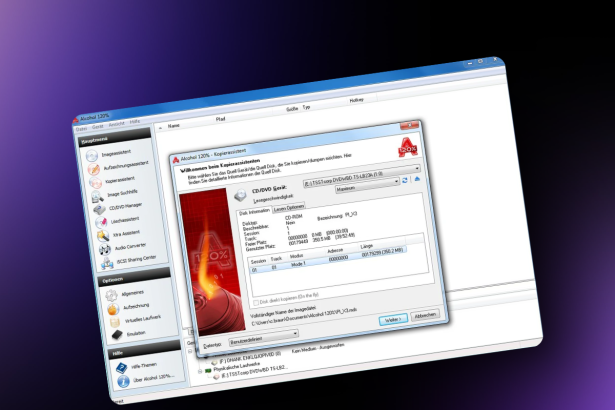This screenshot has height=410, width=615.
Task: Open the Gerät menu
Action: 98,127
